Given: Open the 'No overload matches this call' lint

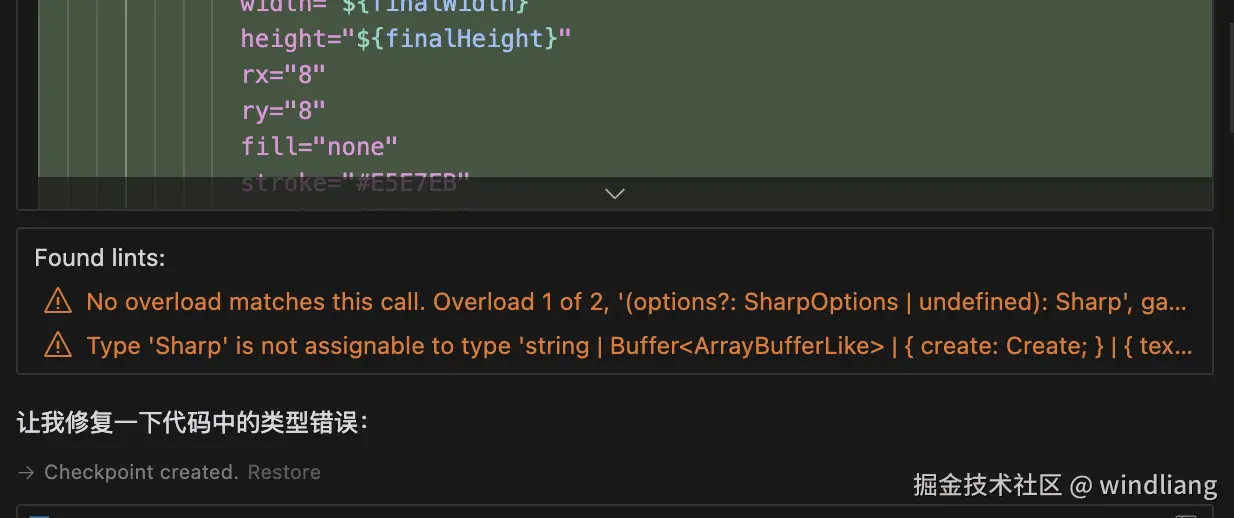Looking at the screenshot, I should [635, 301].
